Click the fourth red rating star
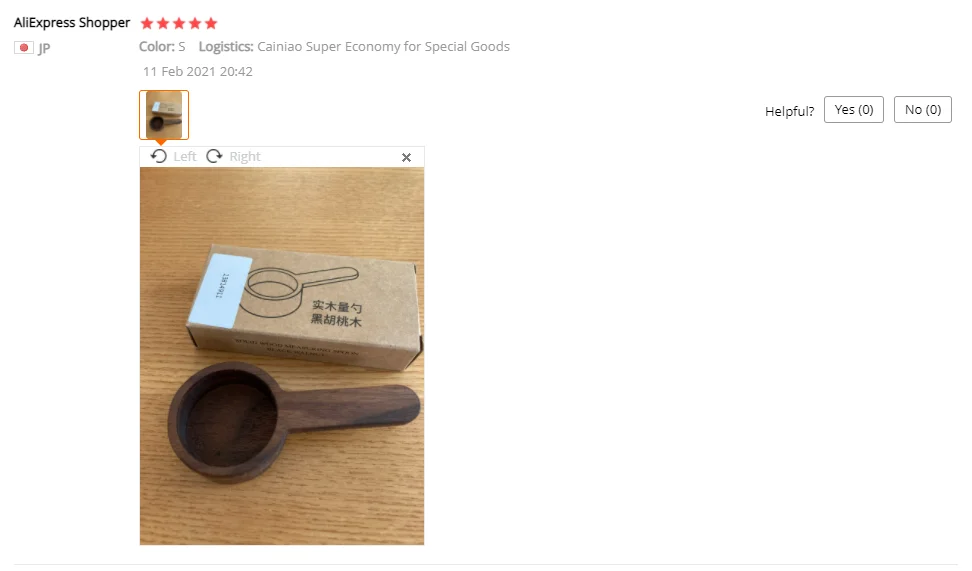The width and height of the screenshot is (972, 571). pyautogui.click(x=195, y=24)
